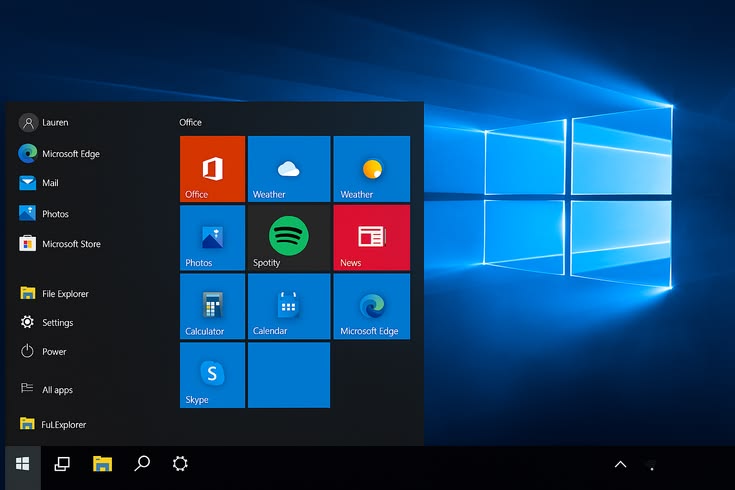The width and height of the screenshot is (735, 490).
Task: Open Microsoft Store from the app list
Action: pos(60,244)
